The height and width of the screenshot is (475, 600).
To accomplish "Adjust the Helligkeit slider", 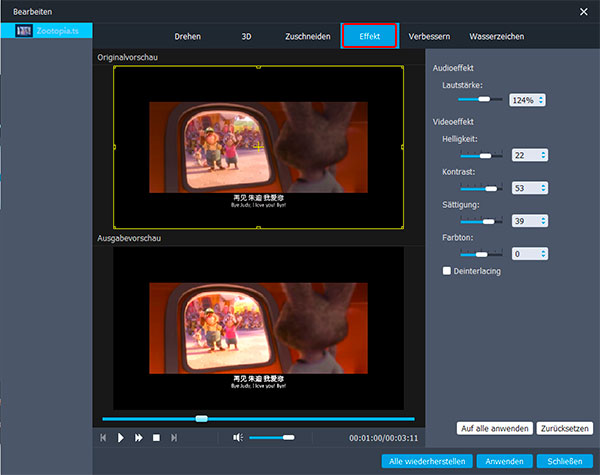I will (x=481, y=155).
